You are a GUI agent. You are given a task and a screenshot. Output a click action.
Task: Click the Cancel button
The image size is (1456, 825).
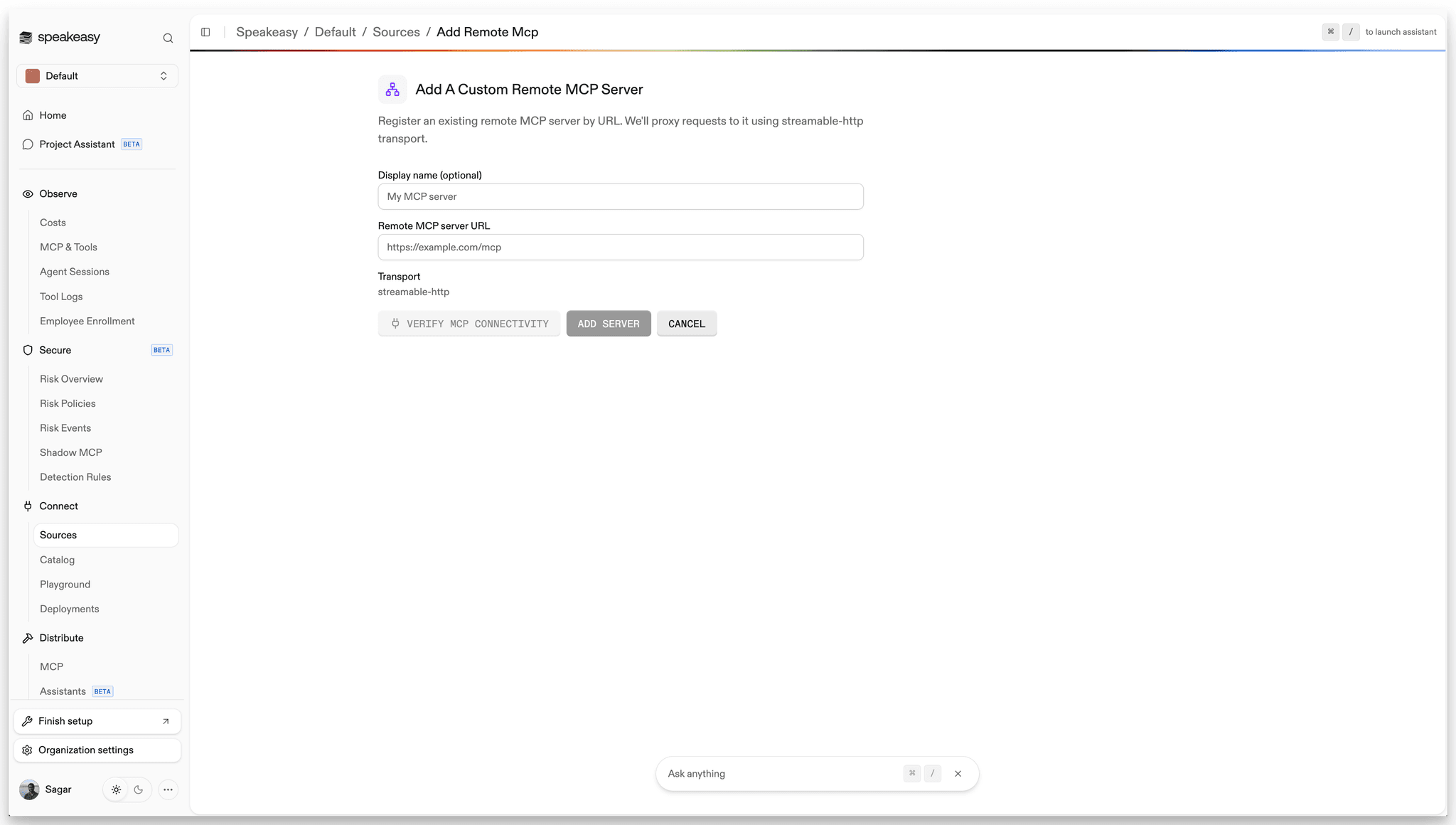tap(687, 324)
